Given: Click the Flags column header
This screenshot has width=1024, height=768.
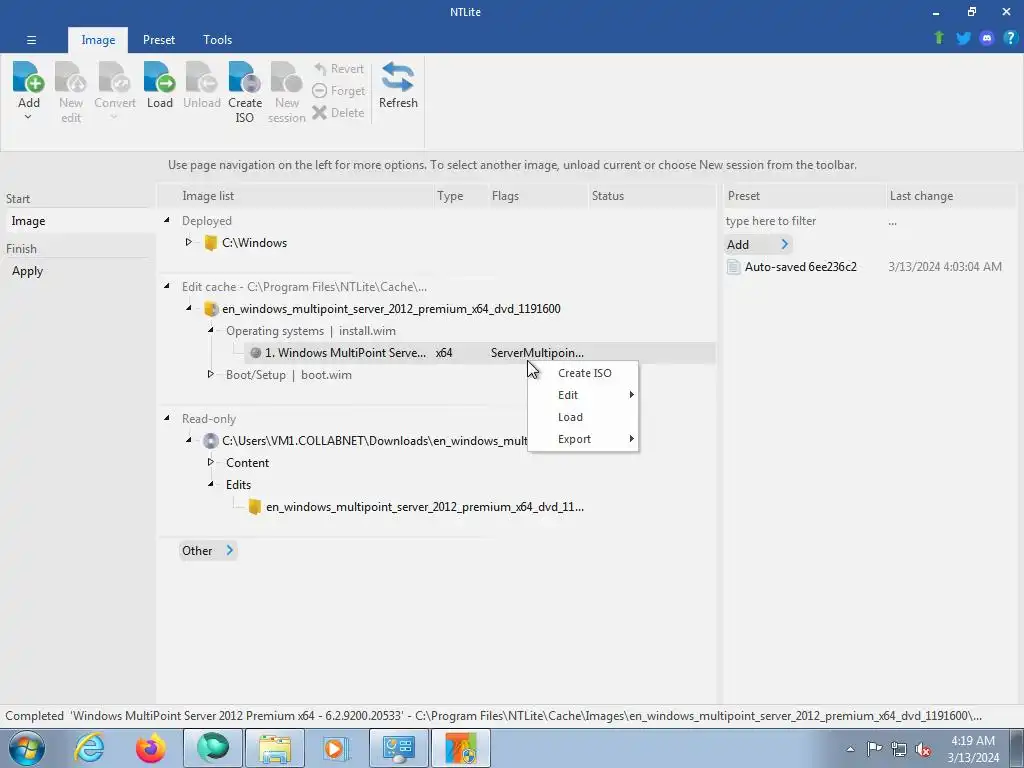Looking at the screenshot, I should pos(538,196).
